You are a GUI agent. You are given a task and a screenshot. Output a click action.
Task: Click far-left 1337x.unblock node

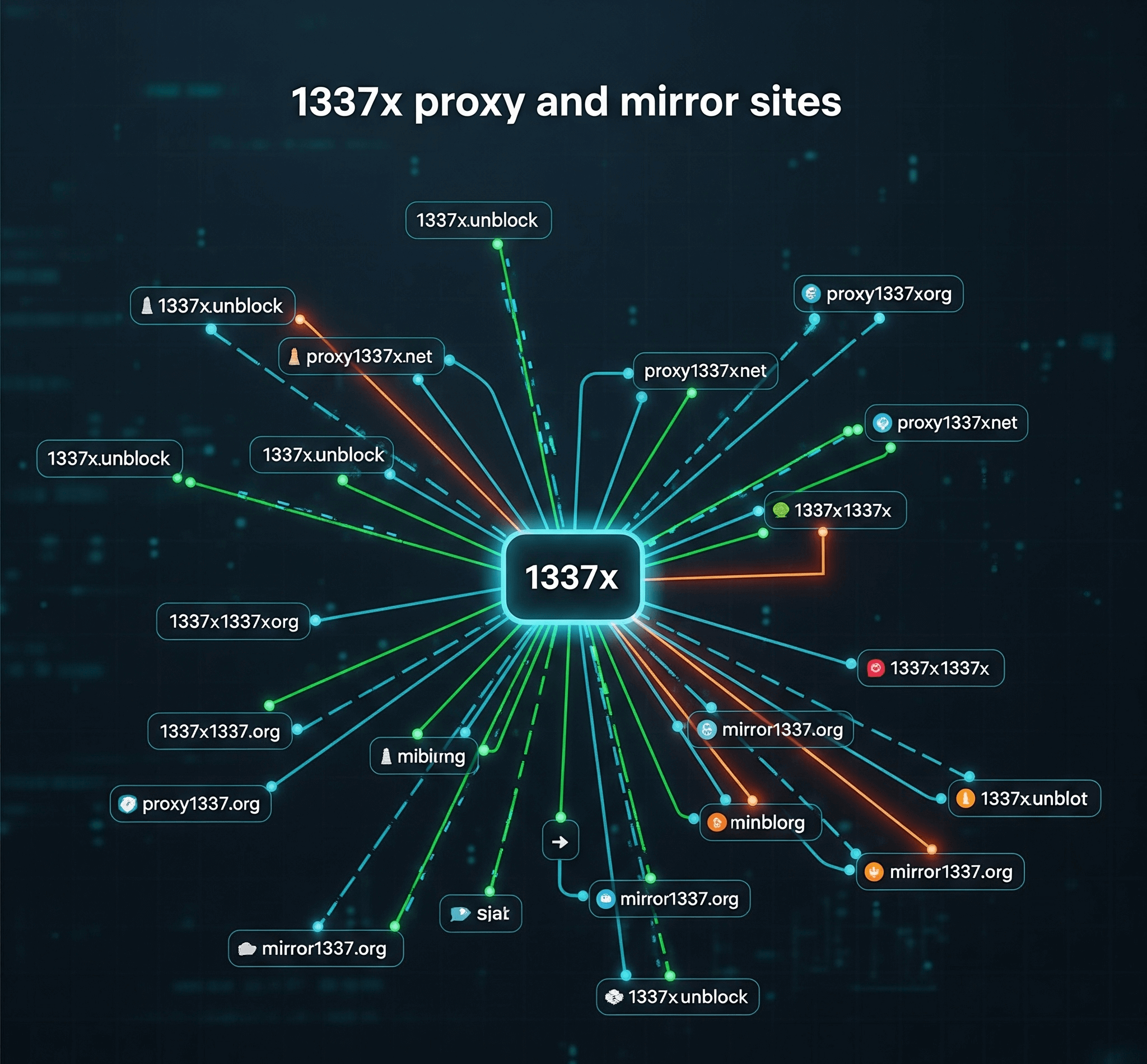pyautogui.click(x=109, y=458)
